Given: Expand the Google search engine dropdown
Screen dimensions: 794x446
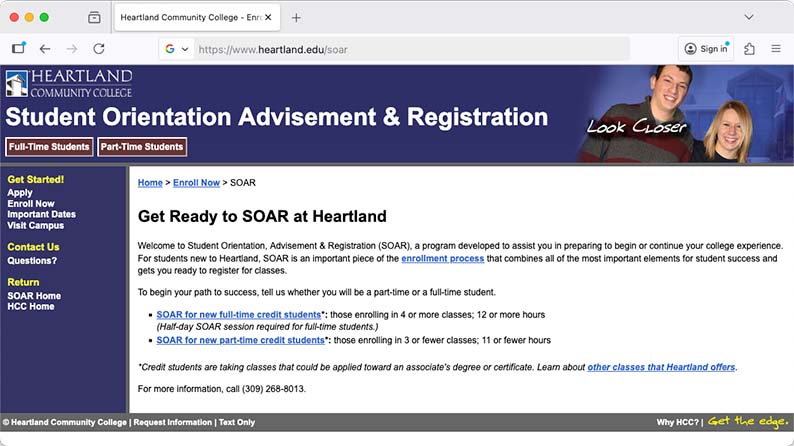Looking at the screenshot, I should (x=177, y=49).
